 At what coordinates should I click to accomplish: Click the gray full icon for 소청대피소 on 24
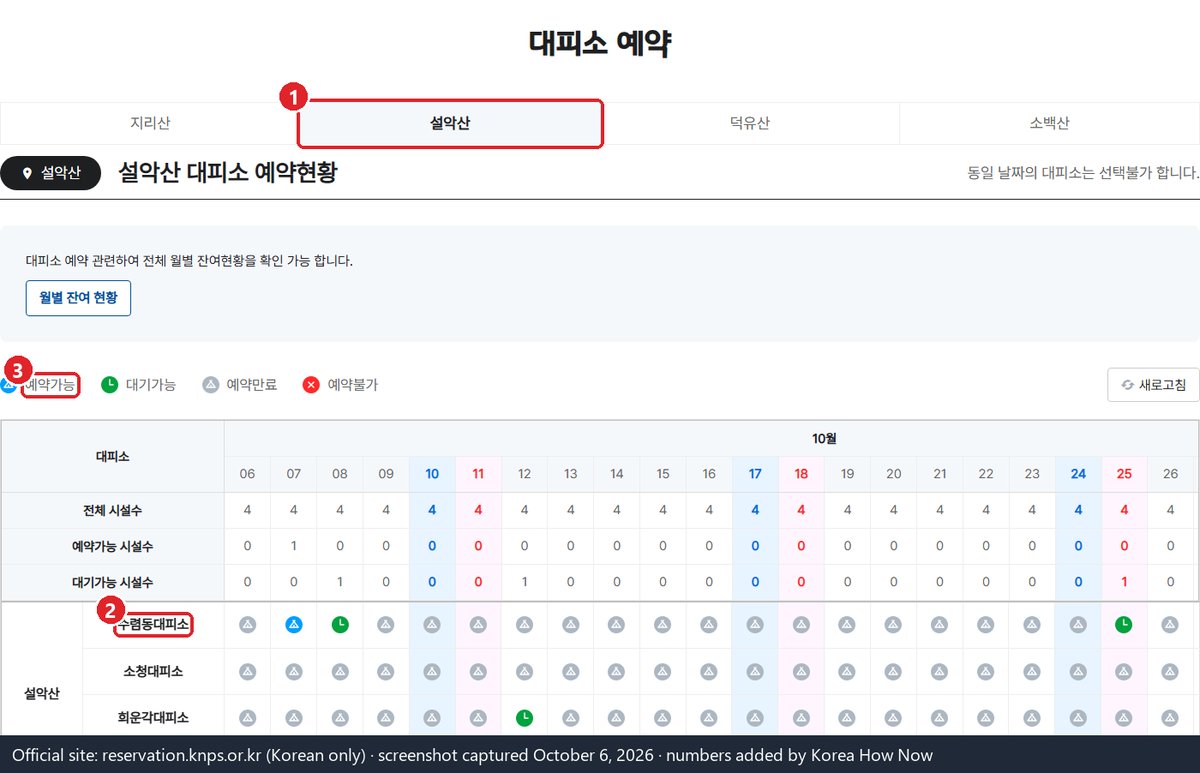tap(1078, 671)
